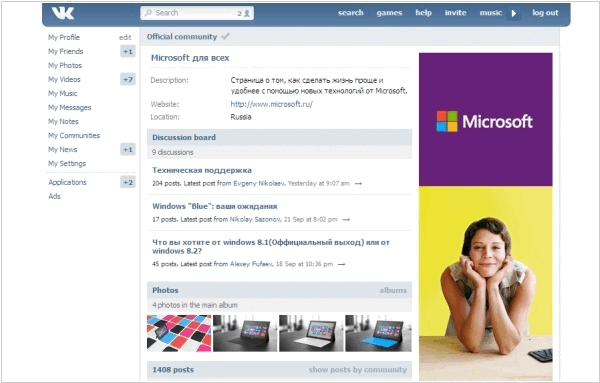The image size is (600, 383).
Task: Show the albums link in Photos section
Action: pos(393,290)
